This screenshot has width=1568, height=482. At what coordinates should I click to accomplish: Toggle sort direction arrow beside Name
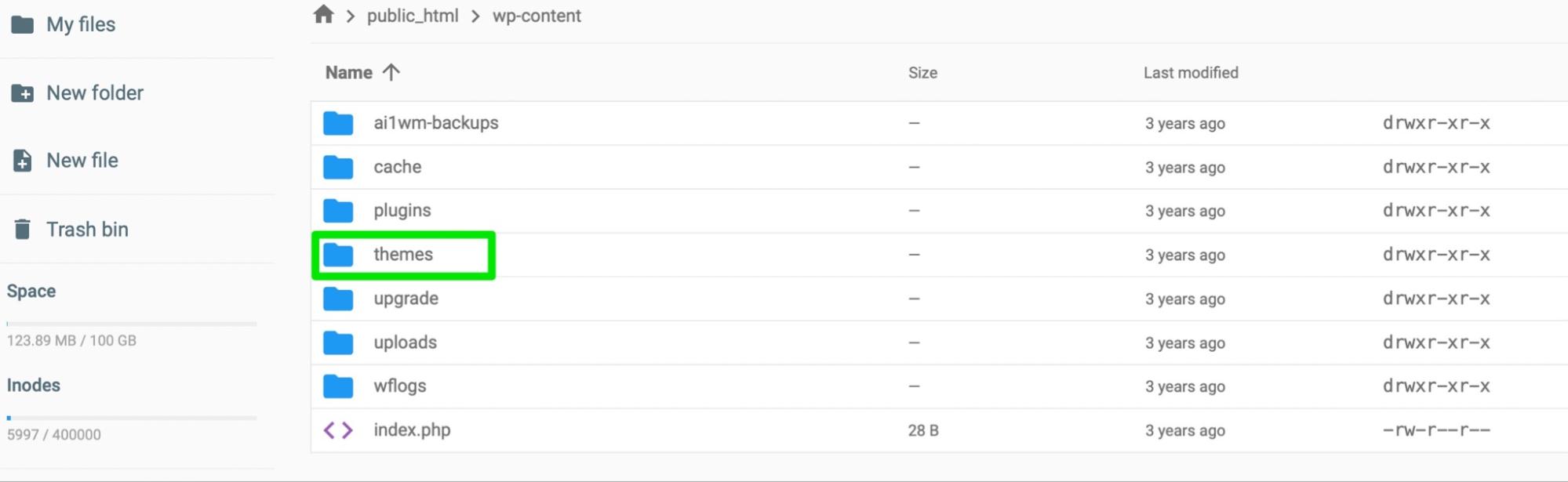tap(391, 72)
